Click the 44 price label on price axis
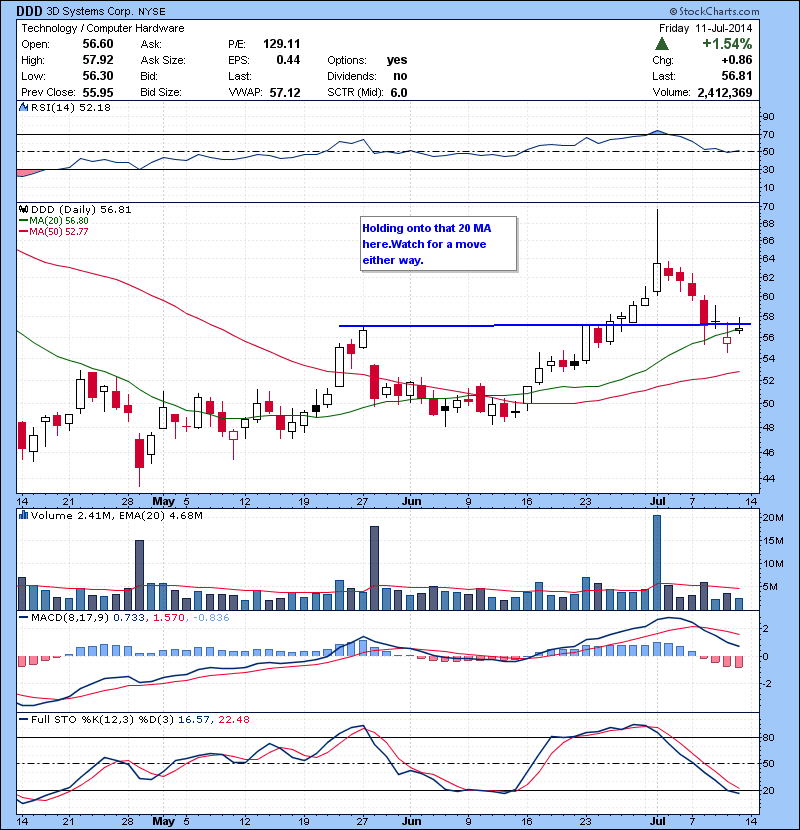The height and width of the screenshot is (830, 800). [768, 479]
